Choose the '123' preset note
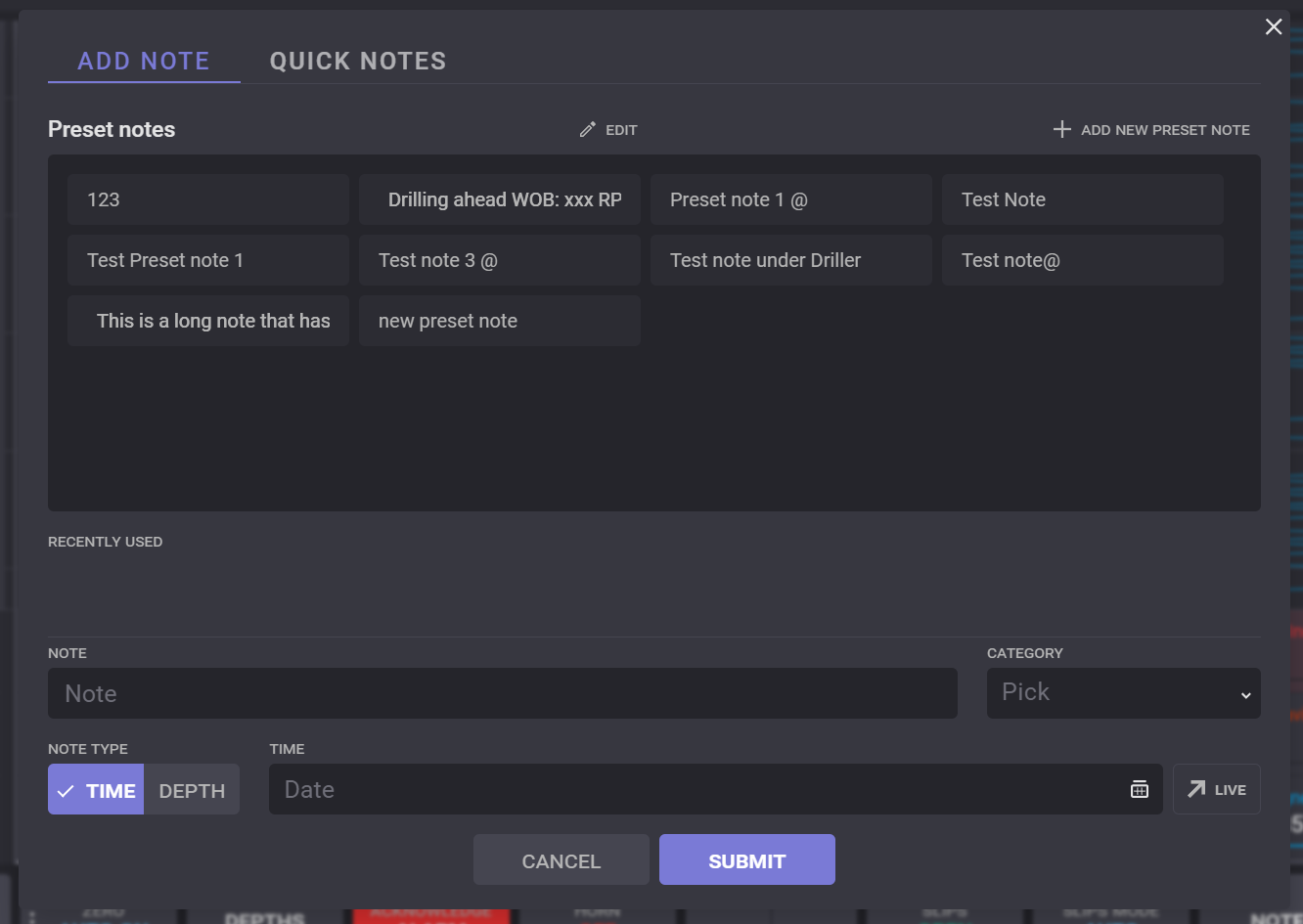Screen dimensions: 1303x924 point(208,200)
